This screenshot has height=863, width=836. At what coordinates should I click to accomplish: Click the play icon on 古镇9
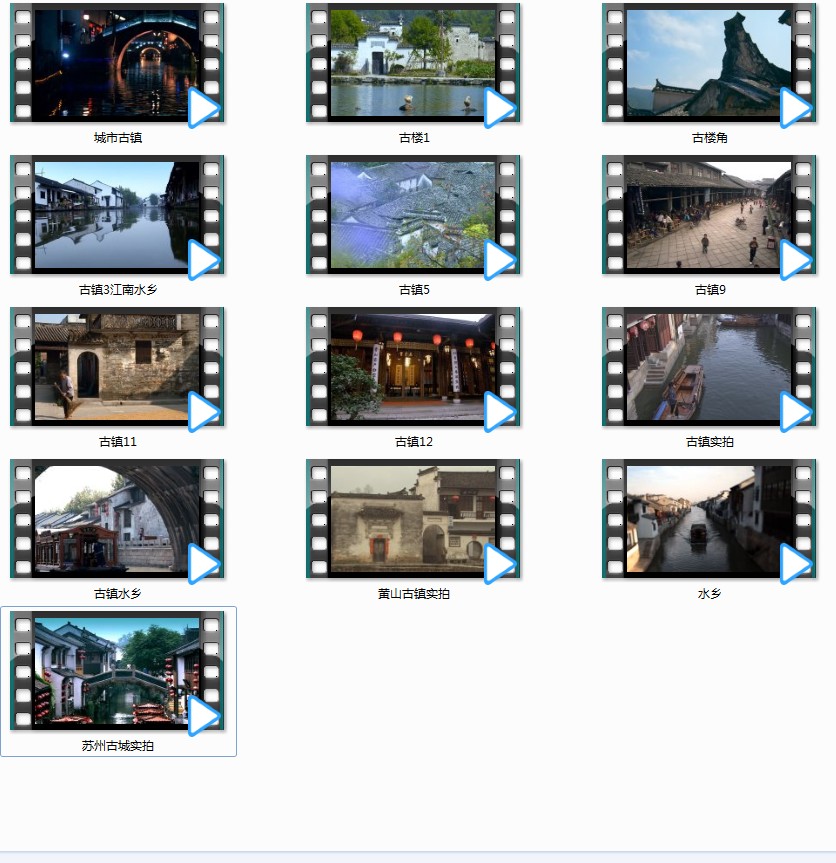[x=796, y=260]
